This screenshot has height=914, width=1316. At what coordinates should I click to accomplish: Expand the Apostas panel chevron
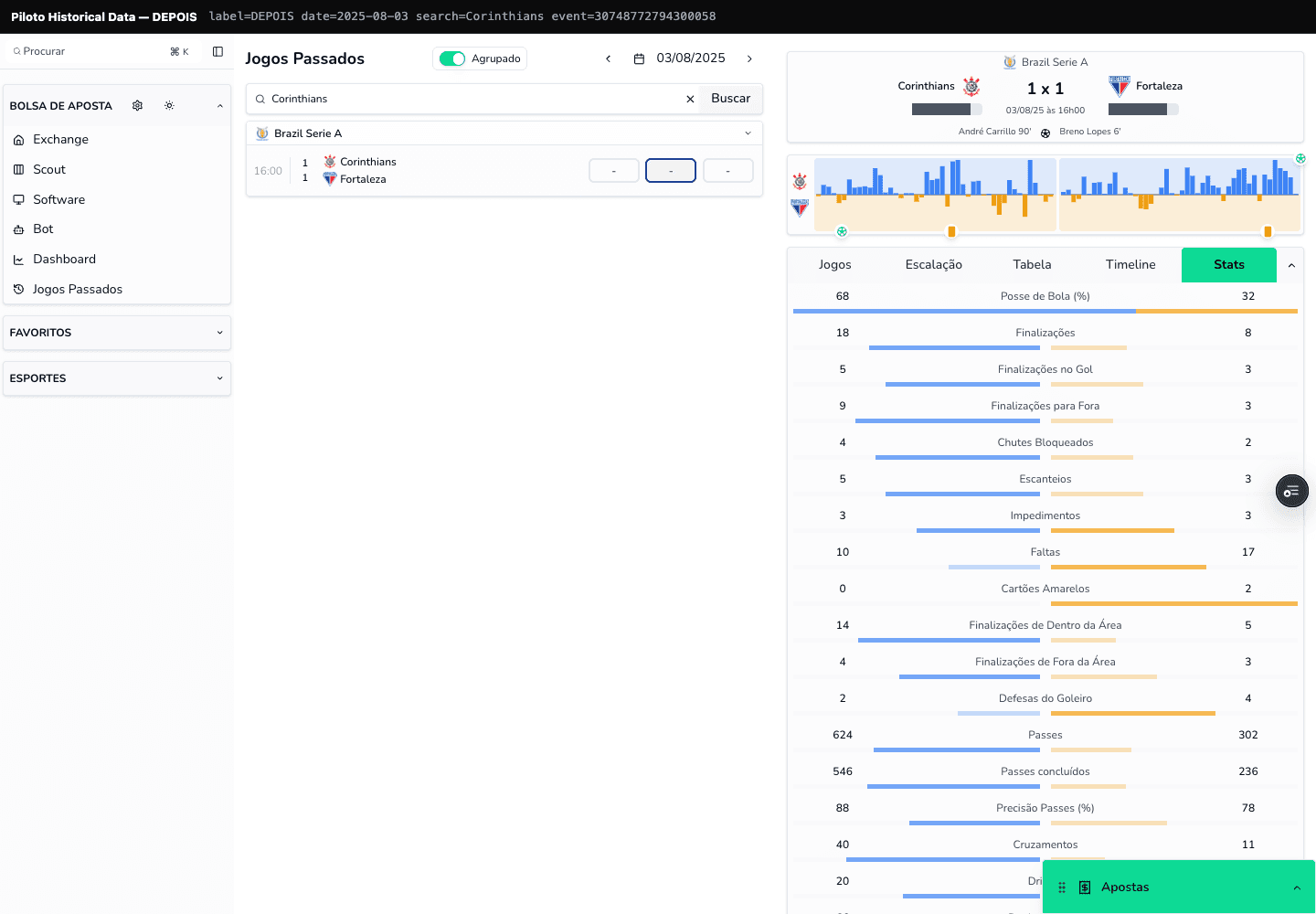1296,887
